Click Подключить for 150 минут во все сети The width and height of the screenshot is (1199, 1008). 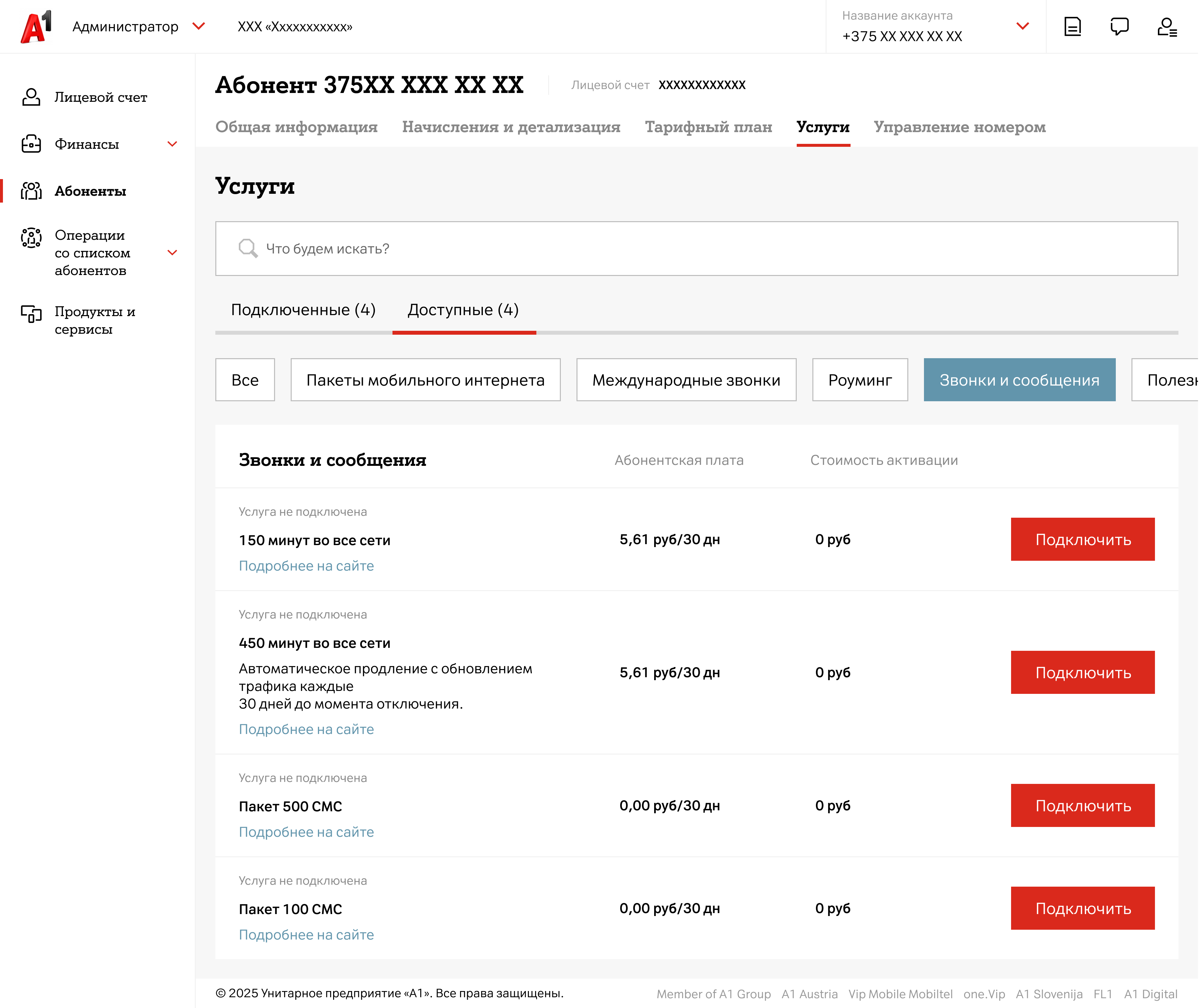pyautogui.click(x=1083, y=540)
